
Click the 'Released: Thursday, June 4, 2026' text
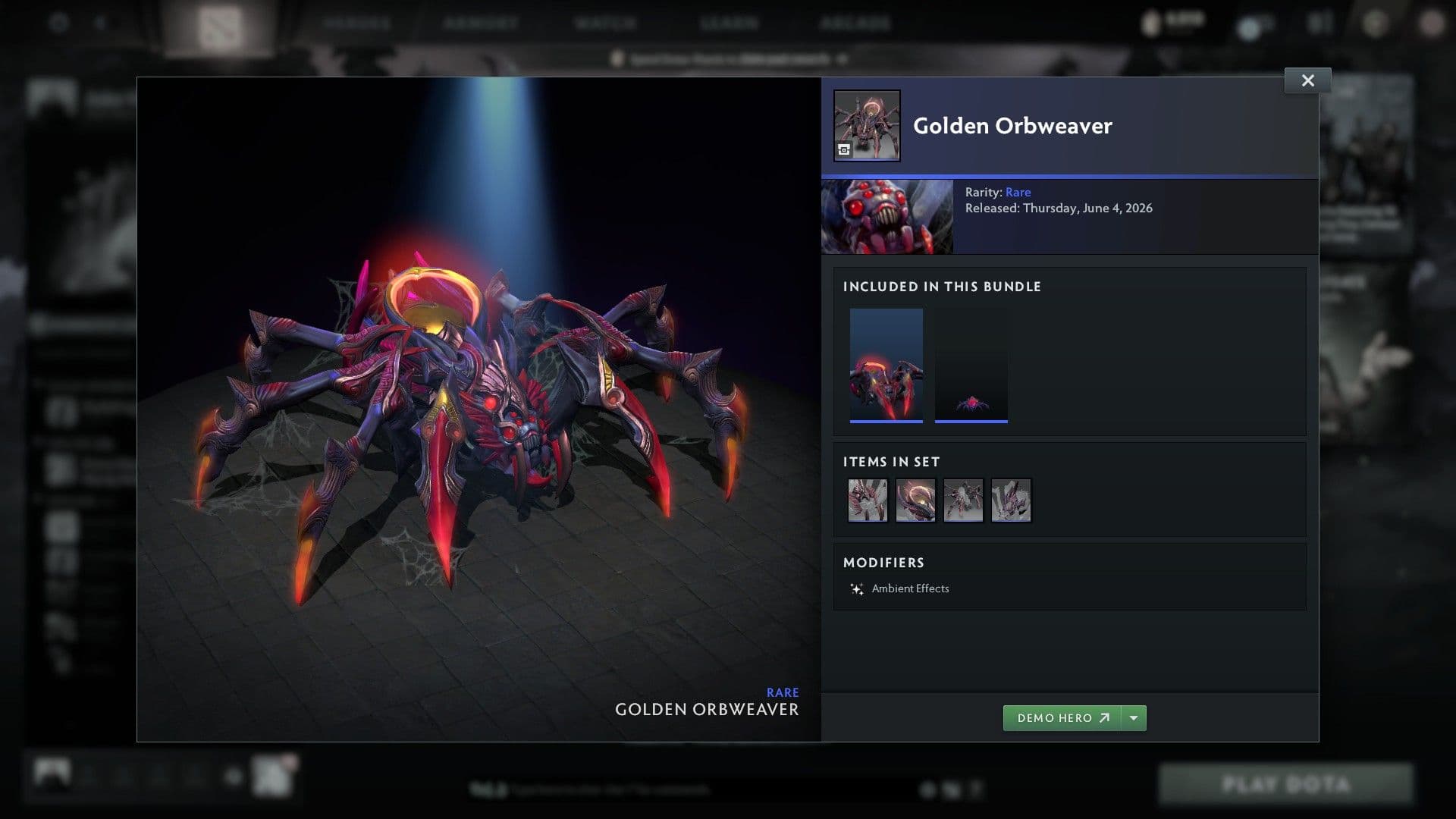pyautogui.click(x=1059, y=208)
